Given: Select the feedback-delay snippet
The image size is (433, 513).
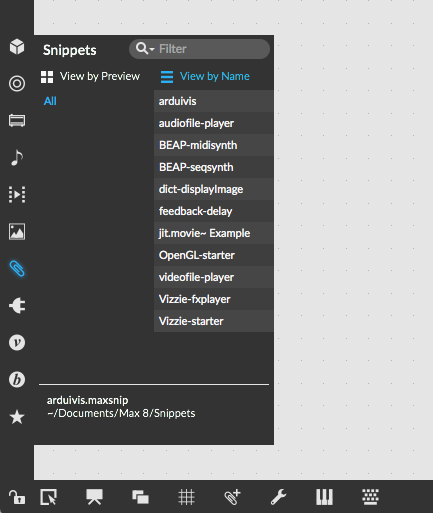Looking at the screenshot, I should tap(214, 211).
